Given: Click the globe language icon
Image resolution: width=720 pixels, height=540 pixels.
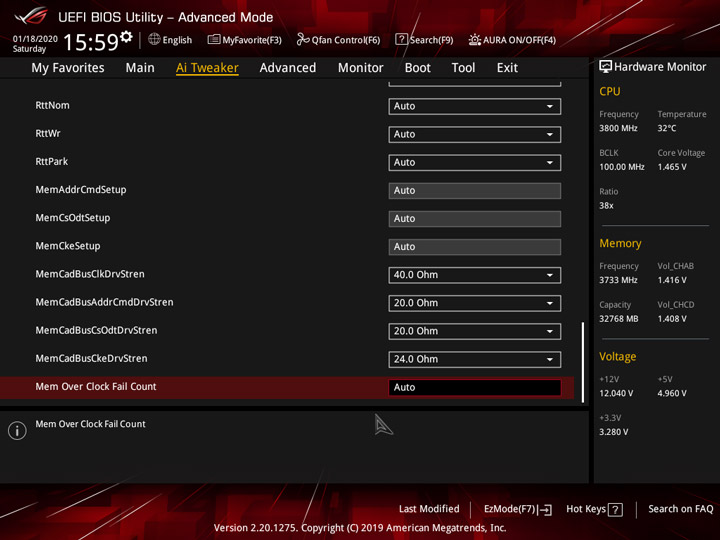Looking at the screenshot, I should (x=154, y=39).
